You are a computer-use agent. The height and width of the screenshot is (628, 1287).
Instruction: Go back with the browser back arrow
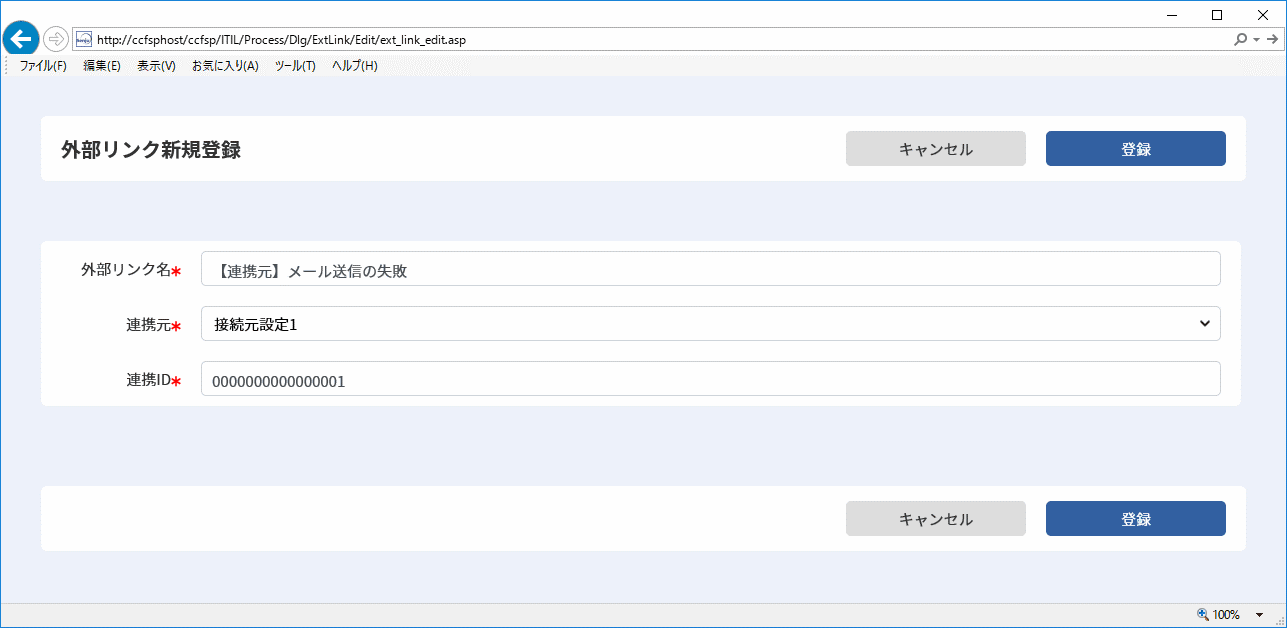pyautogui.click(x=20, y=39)
